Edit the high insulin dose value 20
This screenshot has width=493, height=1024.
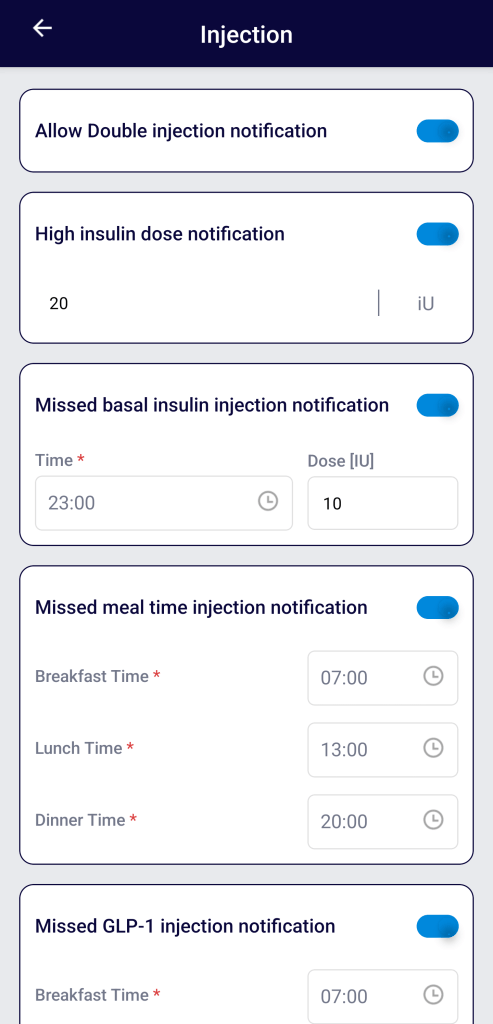pyautogui.click(x=206, y=304)
